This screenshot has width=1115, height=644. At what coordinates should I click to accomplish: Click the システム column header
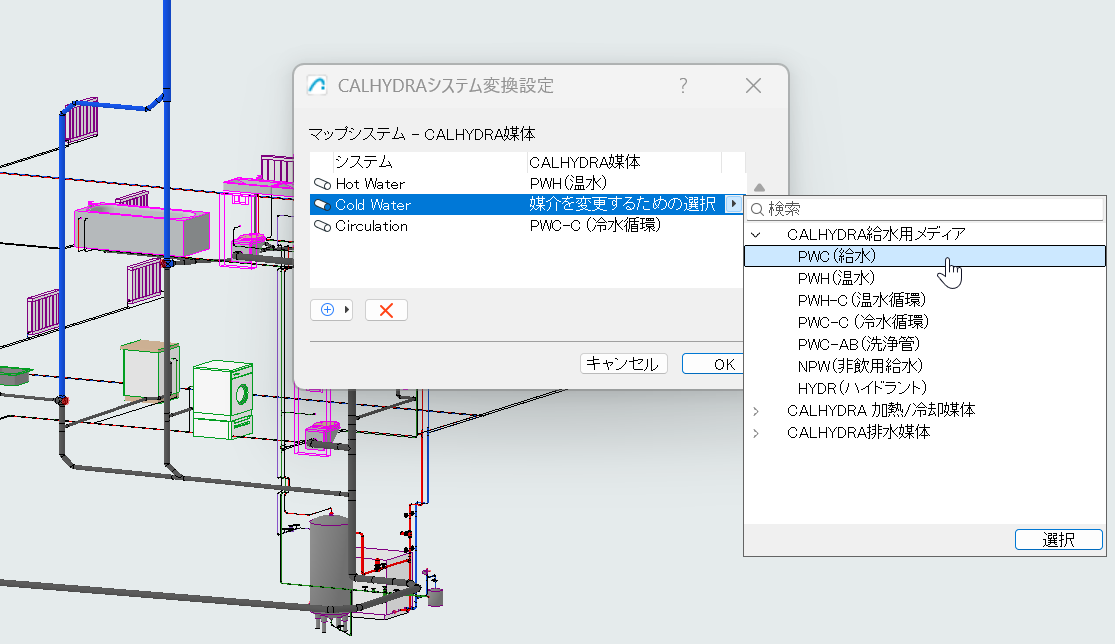364,162
